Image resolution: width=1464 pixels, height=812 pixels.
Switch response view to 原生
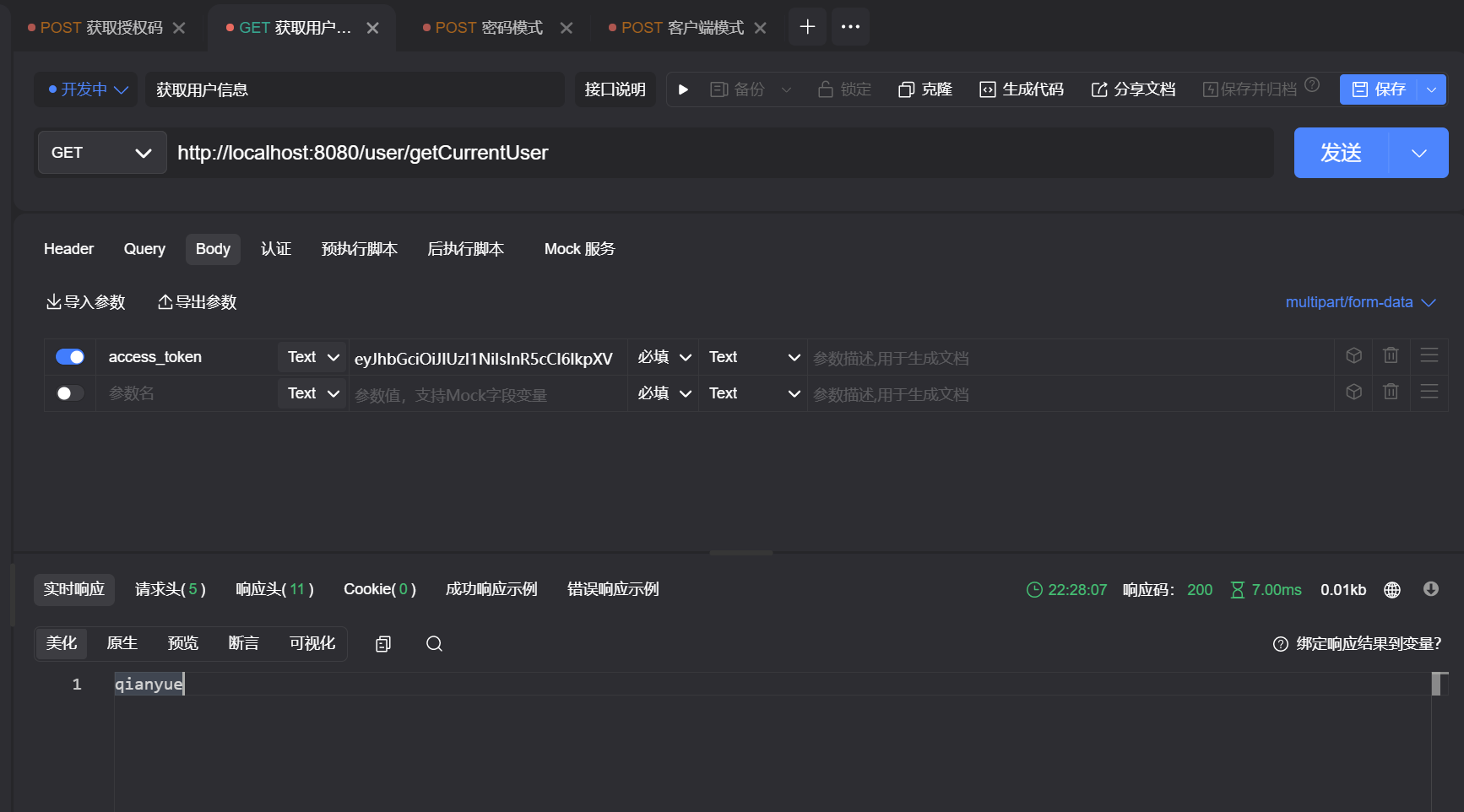pyautogui.click(x=122, y=643)
